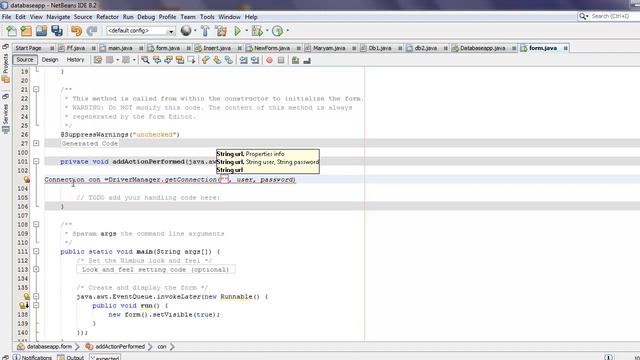The width and height of the screenshot is (640, 360).
Task: Click the Shift Line Right icon
Action: click(x=255, y=60)
